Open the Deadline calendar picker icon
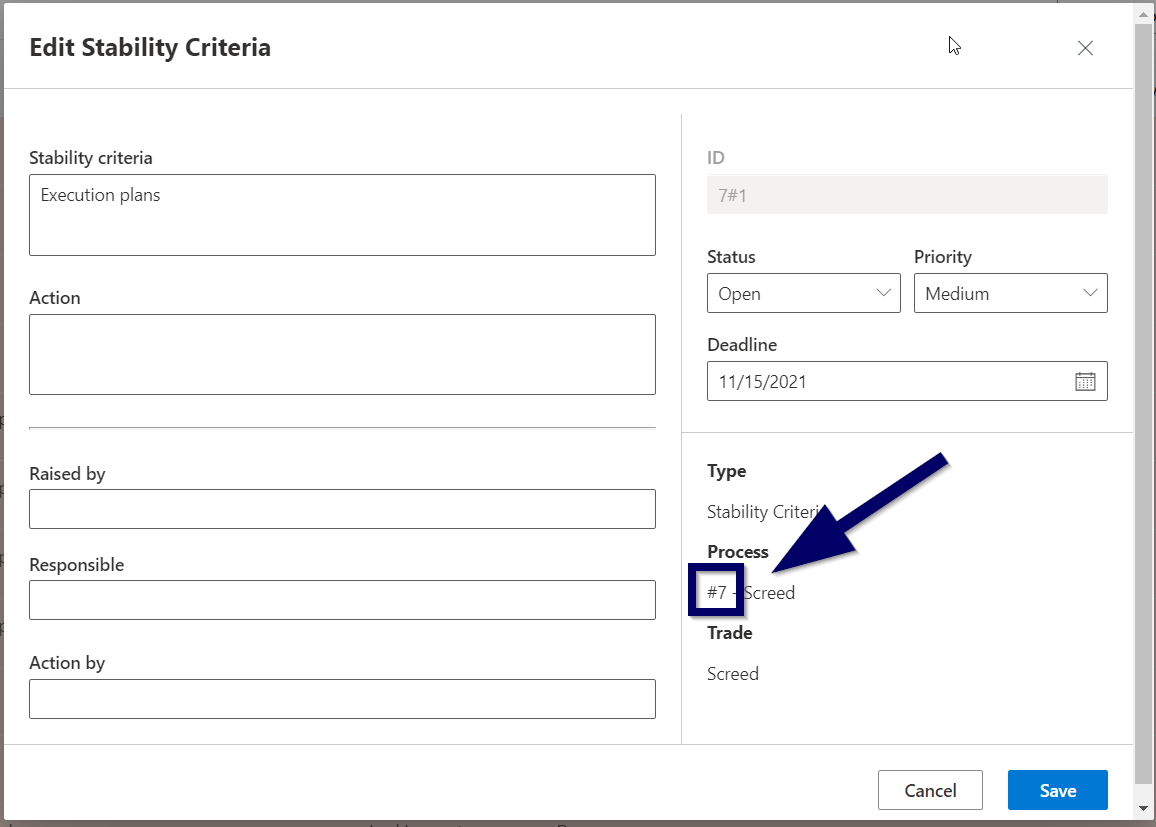 coord(1085,381)
